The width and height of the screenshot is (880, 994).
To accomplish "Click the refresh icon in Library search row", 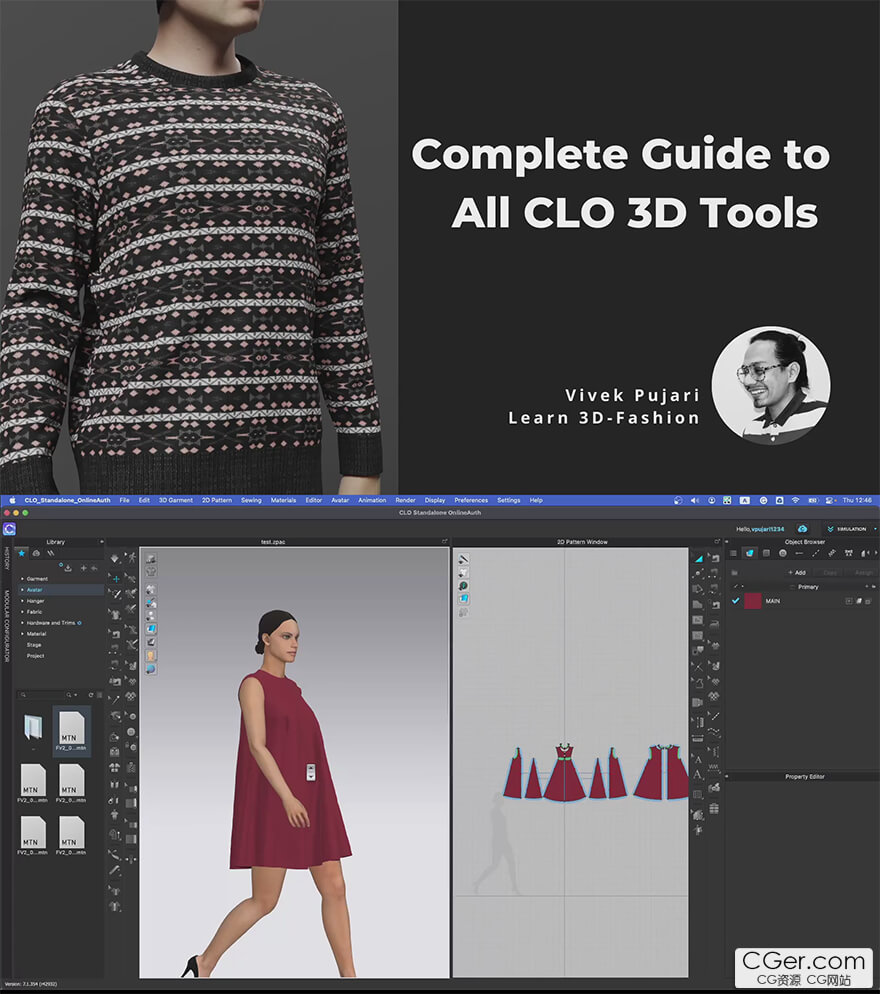I will pos(91,695).
